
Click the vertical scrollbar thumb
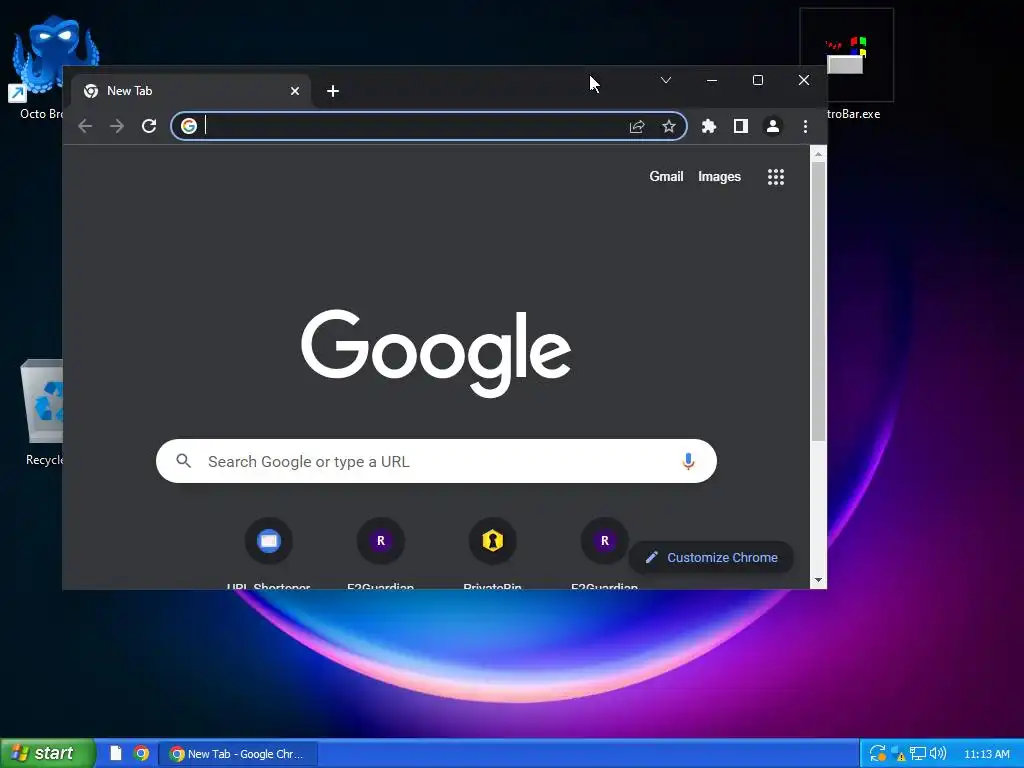click(x=818, y=301)
